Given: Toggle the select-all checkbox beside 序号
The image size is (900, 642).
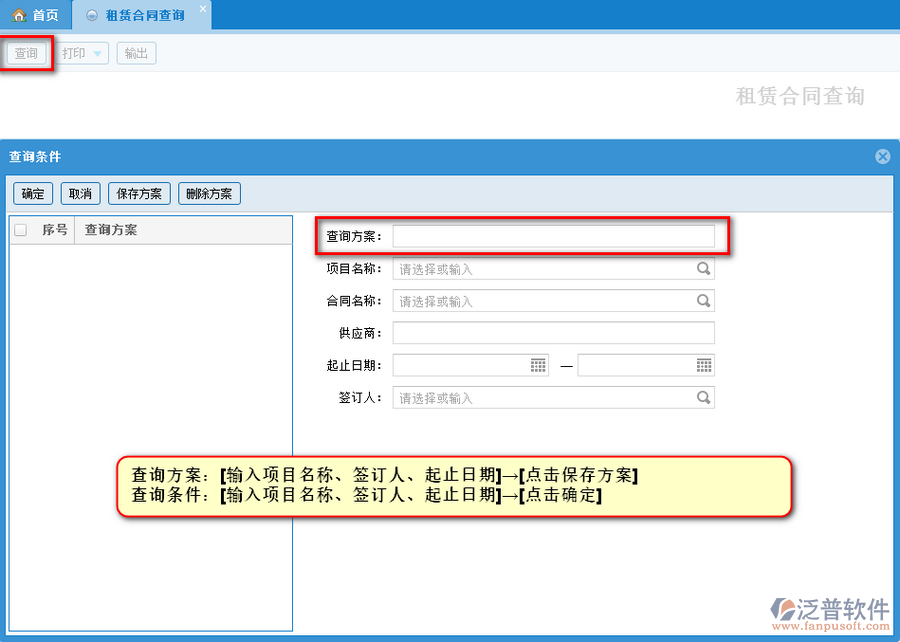Looking at the screenshot, I should click(21, 230).
